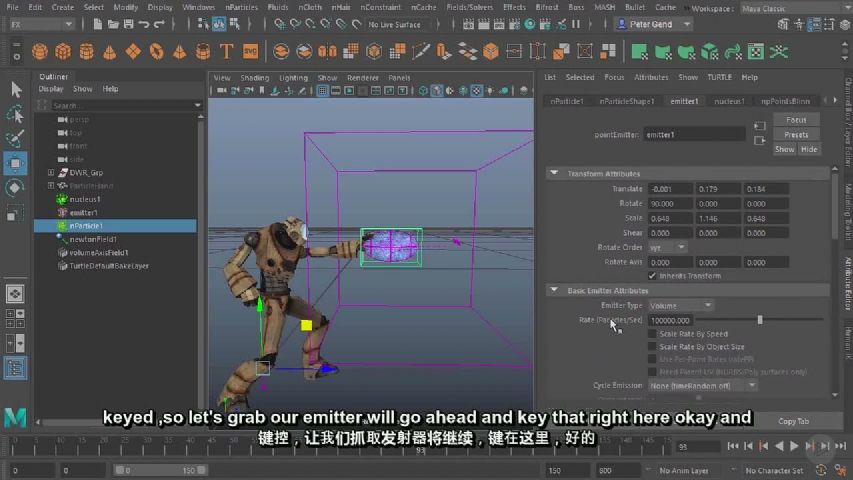Enable Scale Rate By Speed checkbox
Screen dimensions: 853x480
[652, 334]
